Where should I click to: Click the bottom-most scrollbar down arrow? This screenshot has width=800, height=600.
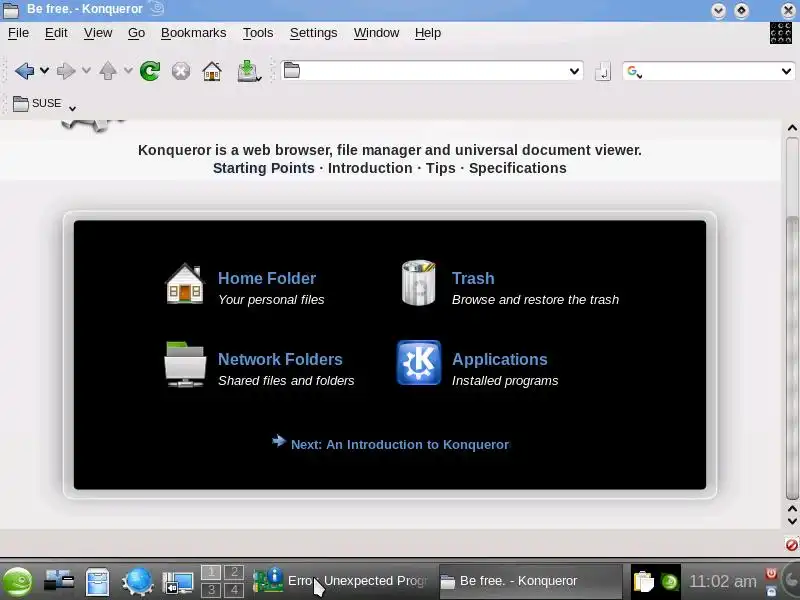(x=792, y=521)
